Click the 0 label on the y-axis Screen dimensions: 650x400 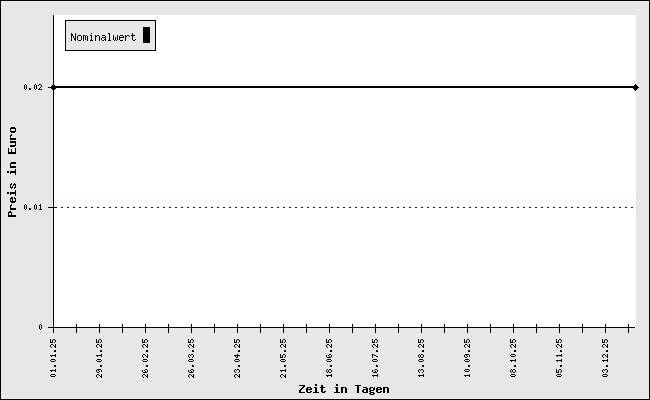[x=40, y=327]
